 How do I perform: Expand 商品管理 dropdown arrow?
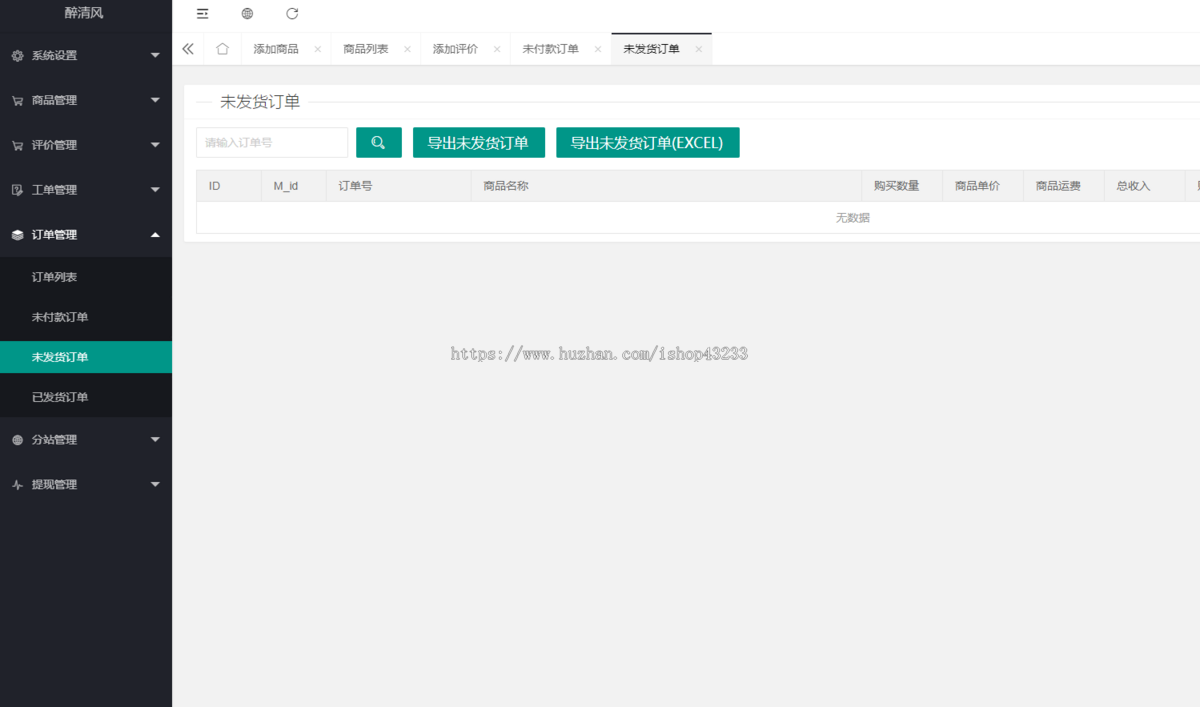point(155,100)
